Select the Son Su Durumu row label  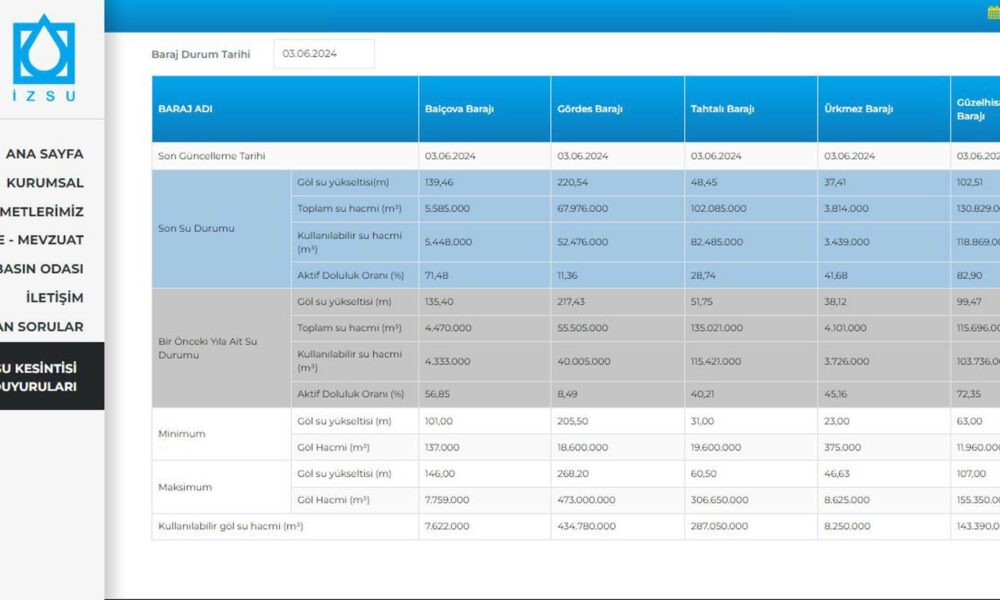coord(196,228)
